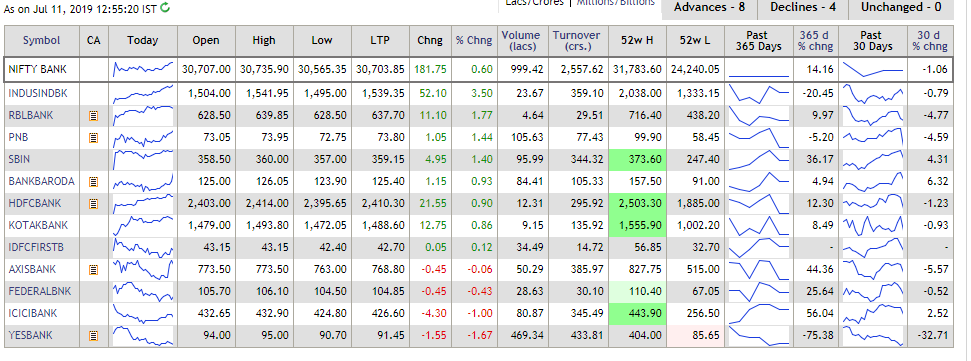Screen dimensions: 971x361
Task: Select the Declines - 4 tab
Action: [803, 8]
